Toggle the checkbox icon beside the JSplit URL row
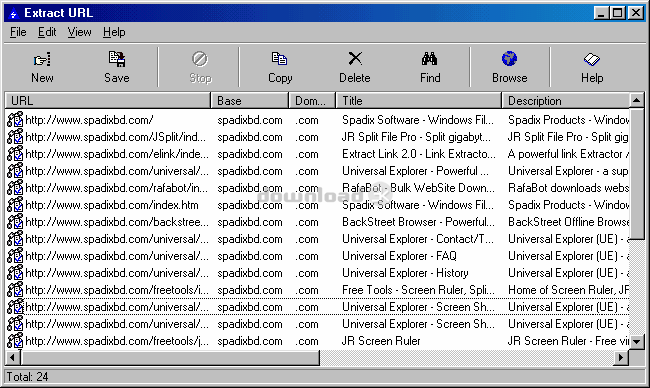The image size is (650, 388). pyautogui.click(x=15, y=137)
